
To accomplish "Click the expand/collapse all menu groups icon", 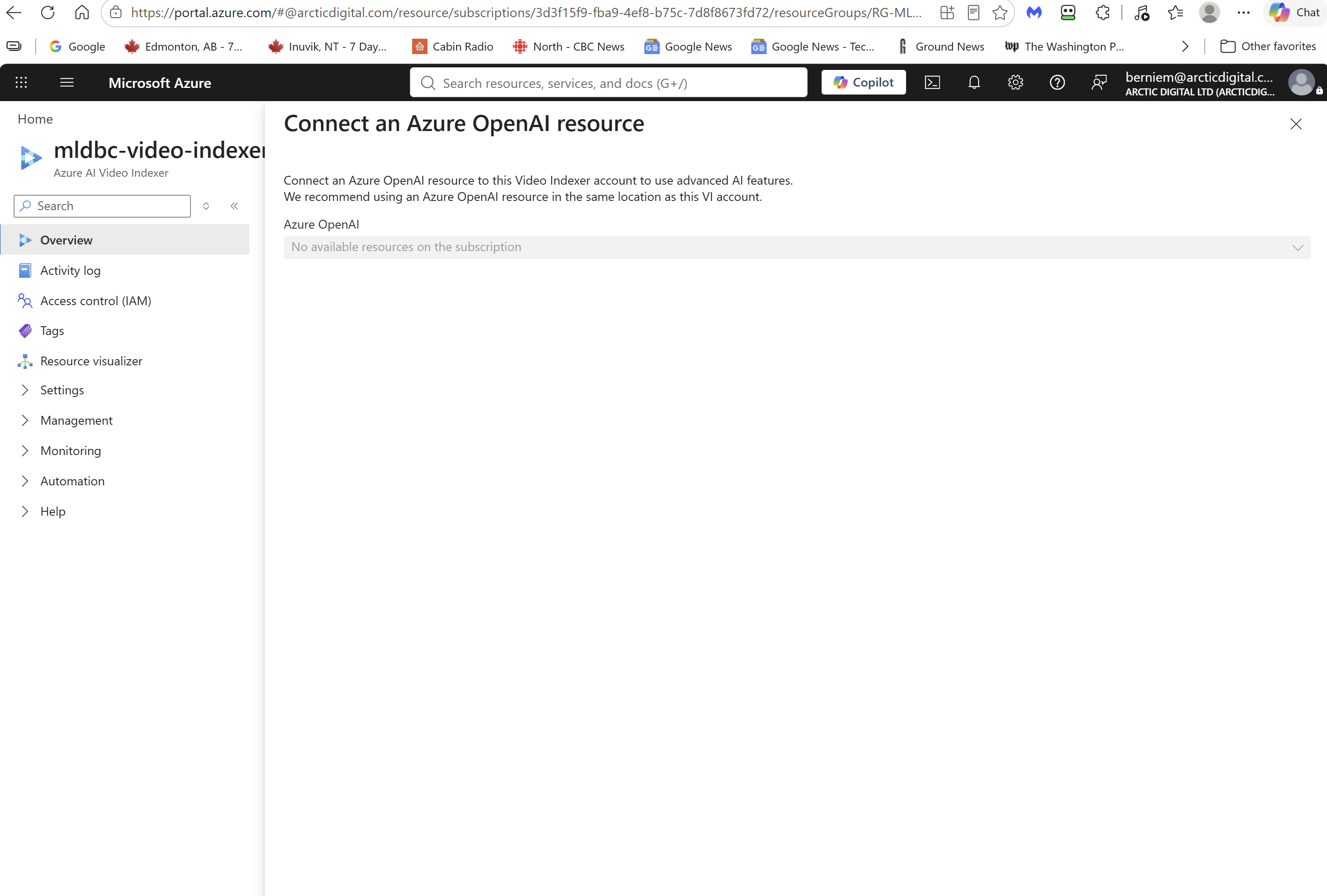I will [206, 206].
